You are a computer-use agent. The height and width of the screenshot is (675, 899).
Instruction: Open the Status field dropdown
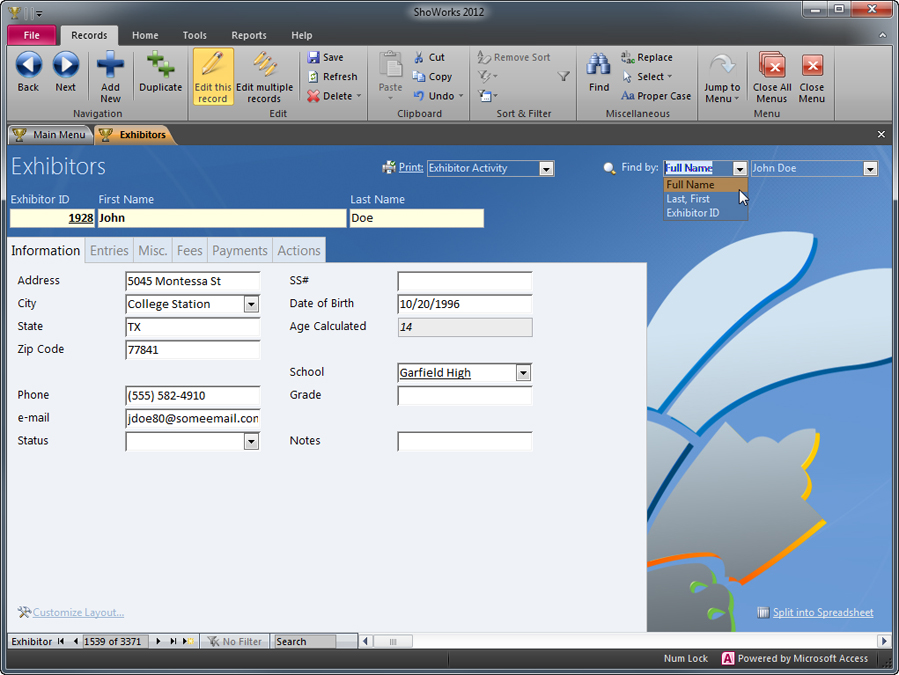click(x=251, y=441)
